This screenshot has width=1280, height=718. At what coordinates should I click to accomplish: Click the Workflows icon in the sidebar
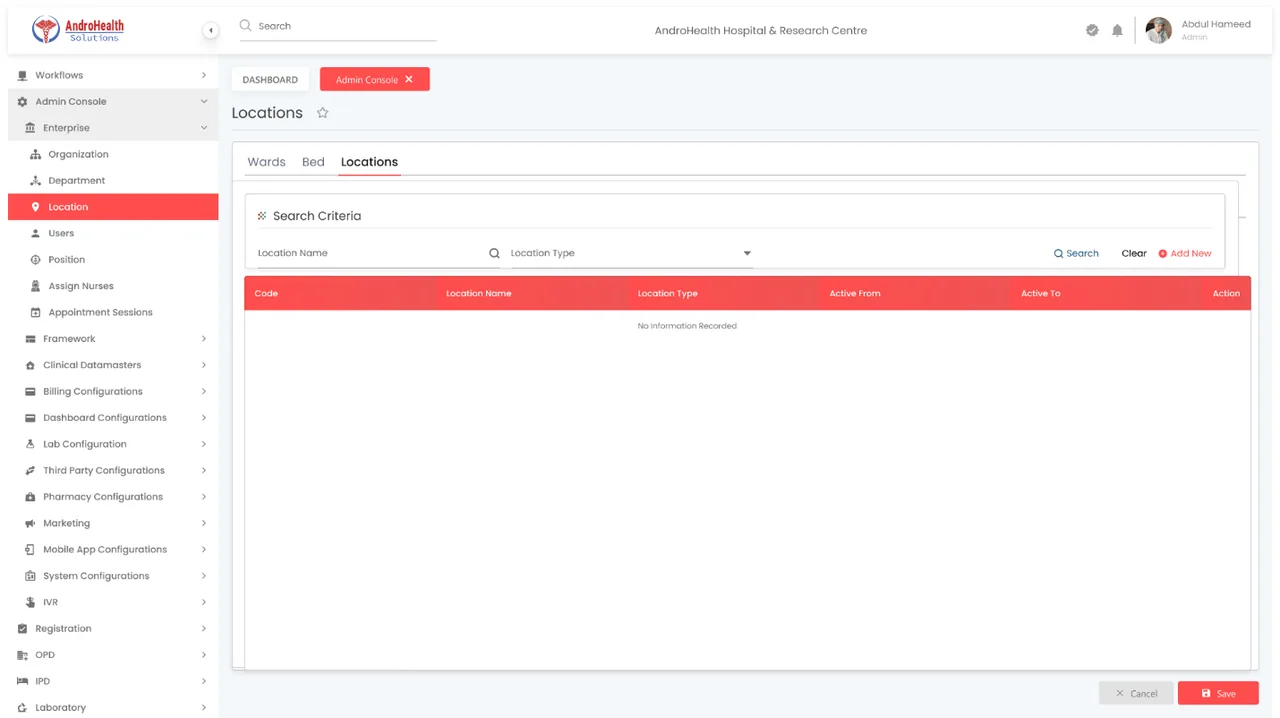(23, 75)
